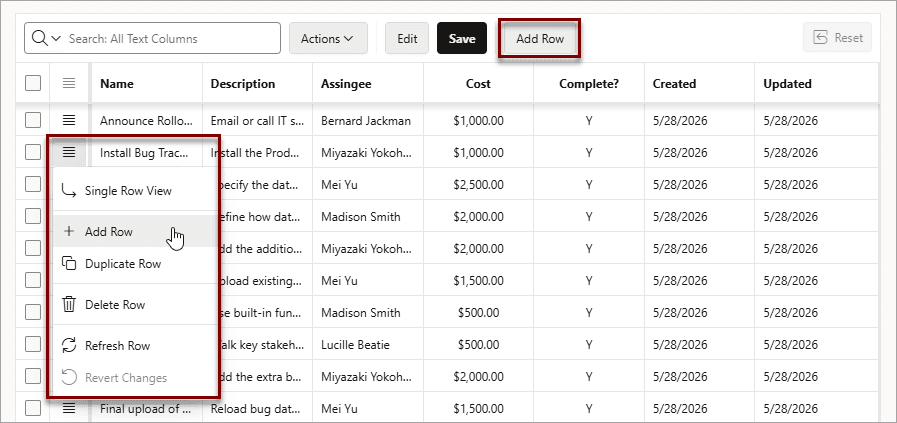This screenshot has height=423, width=897.
Task: Choose Delete Row from menu
Action: click(x=135, y=305)
